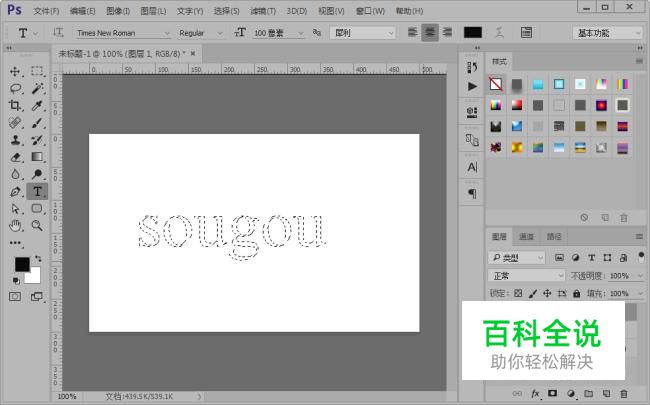Switch to the Paths tab
This screenshot has width=650, height=405.
tap(554, 237)
